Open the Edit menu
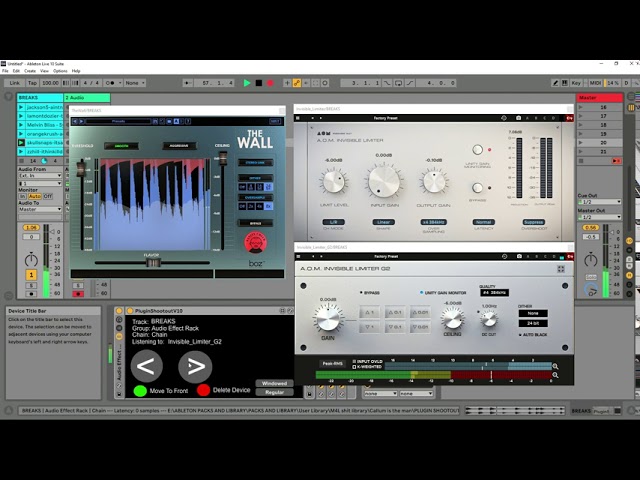 pyautogui.click(x=16, y=71)
